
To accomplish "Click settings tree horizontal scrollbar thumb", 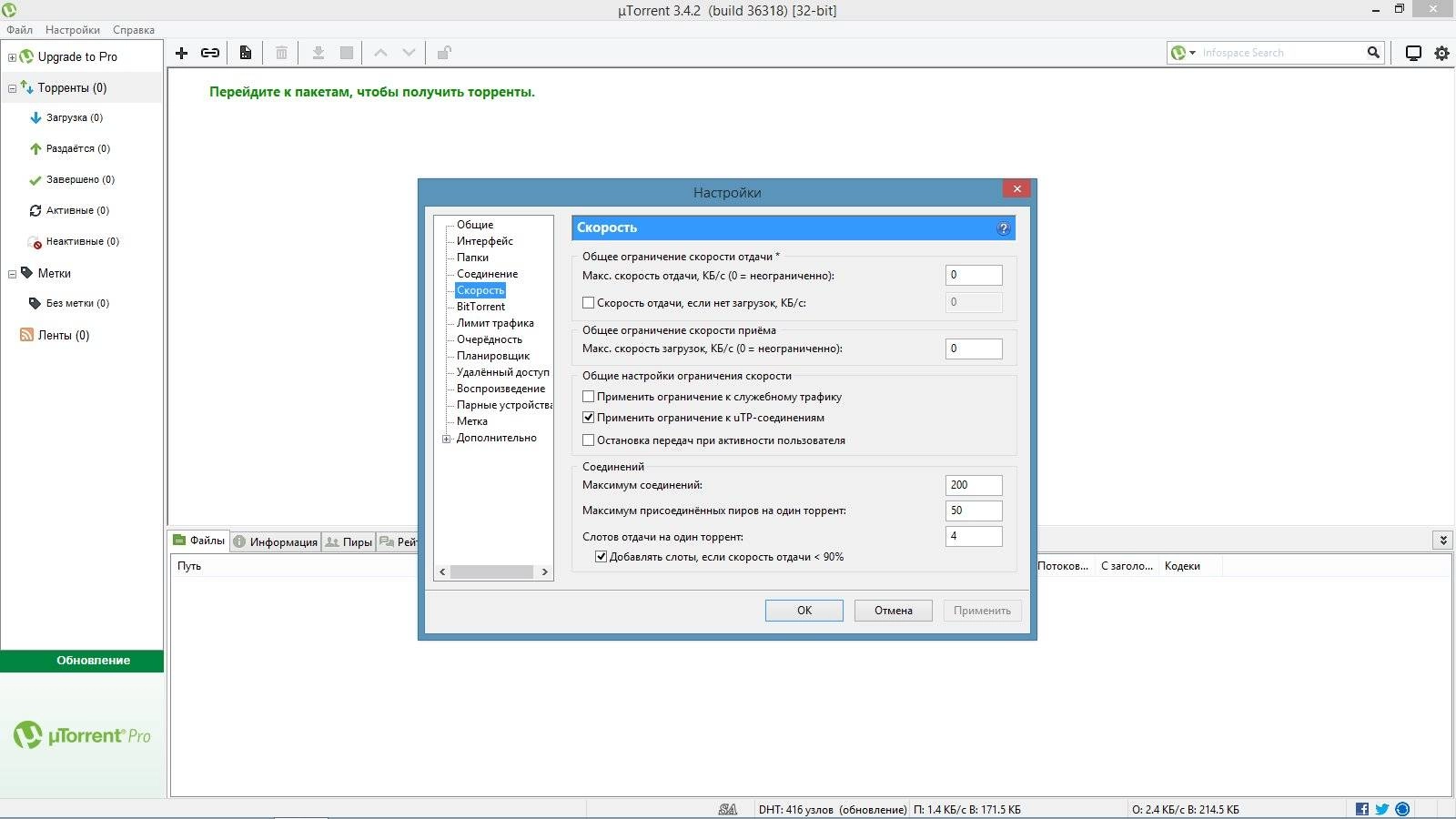I will (x=491, y=572).
